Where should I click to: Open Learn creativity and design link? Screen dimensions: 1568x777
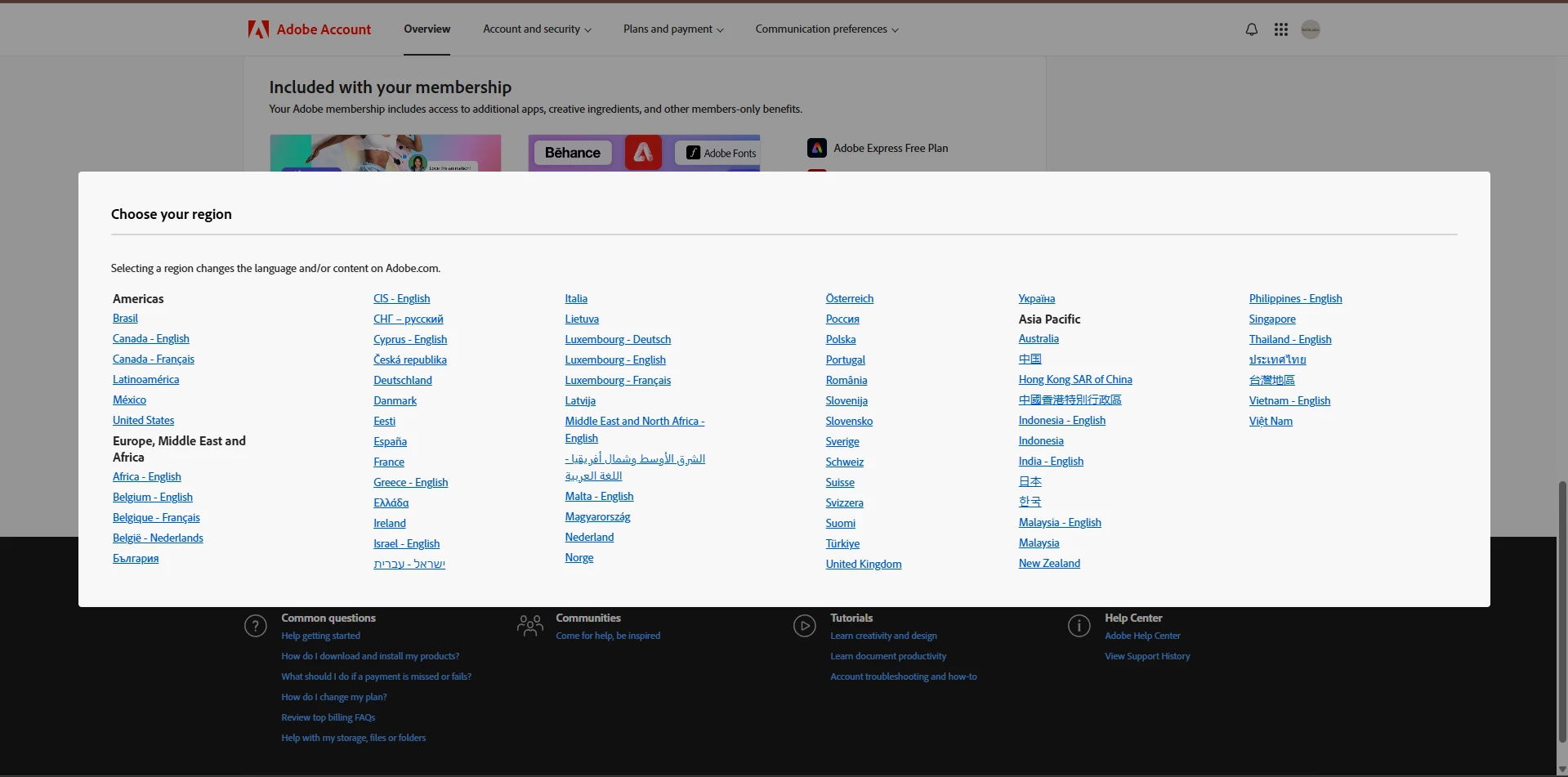click(x=883, y=636)
